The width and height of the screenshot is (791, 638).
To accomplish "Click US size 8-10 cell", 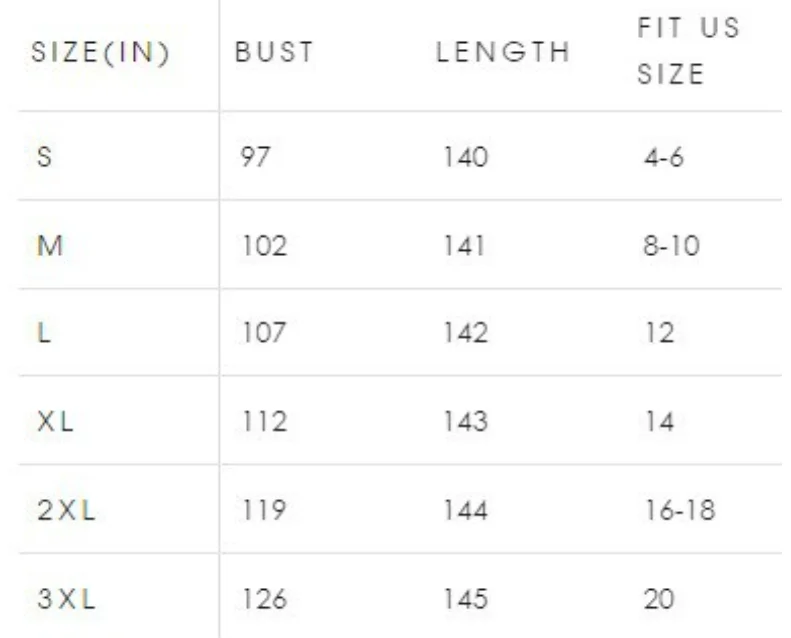I will pos(671,246).
